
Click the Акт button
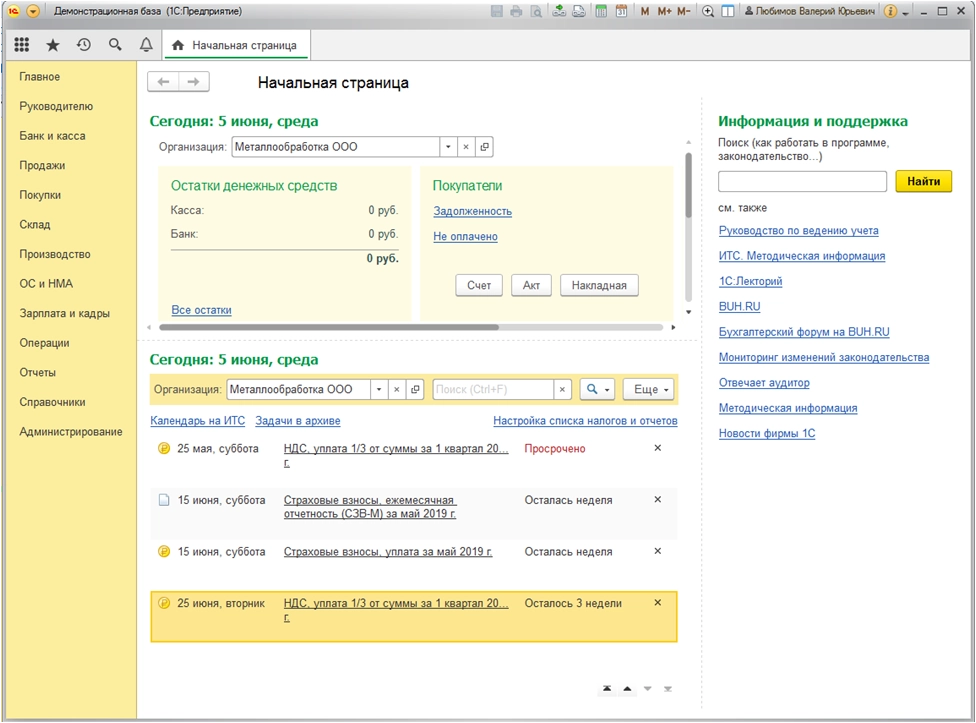531,286
